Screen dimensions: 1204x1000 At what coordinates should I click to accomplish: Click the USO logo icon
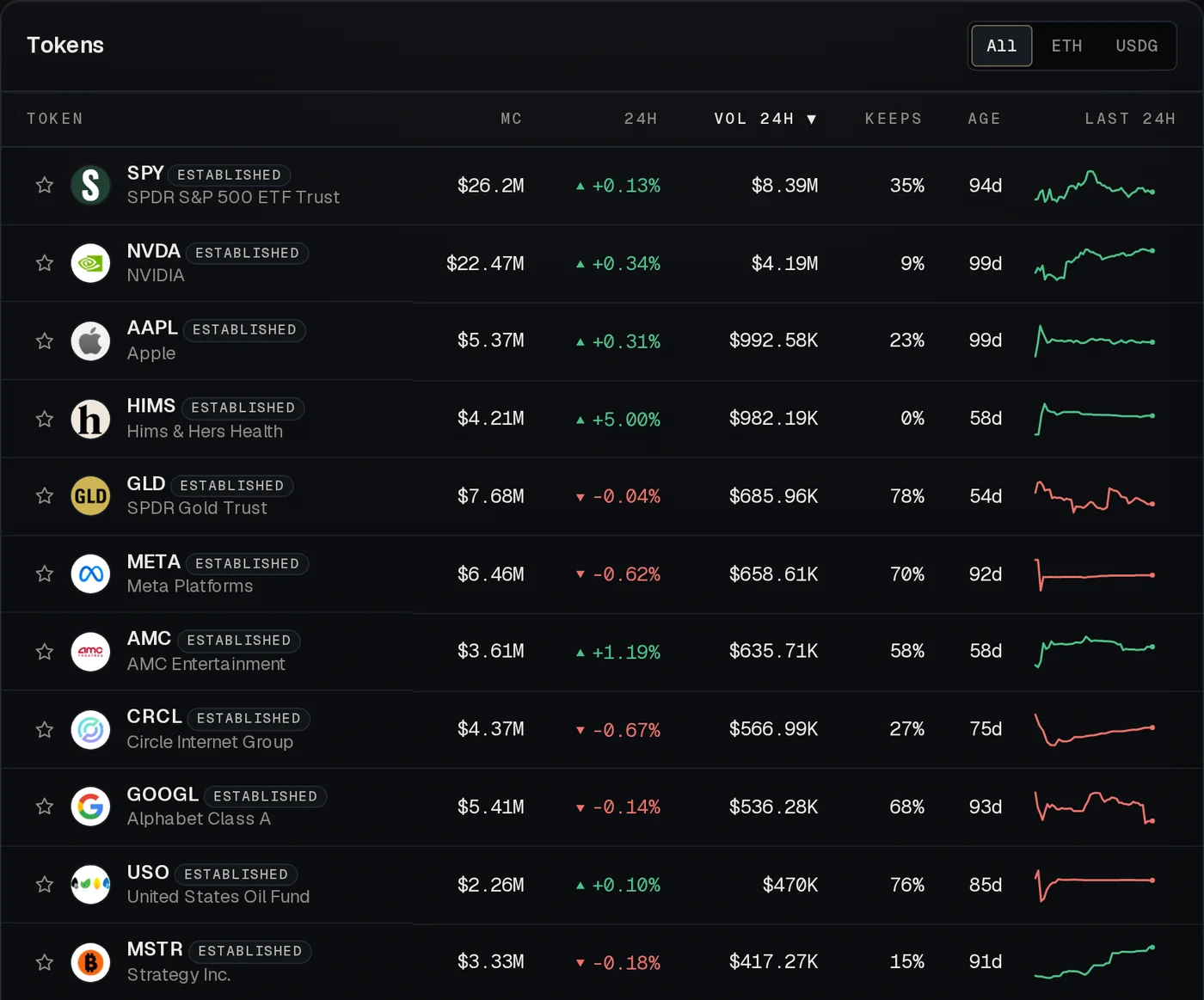[90, 884]
